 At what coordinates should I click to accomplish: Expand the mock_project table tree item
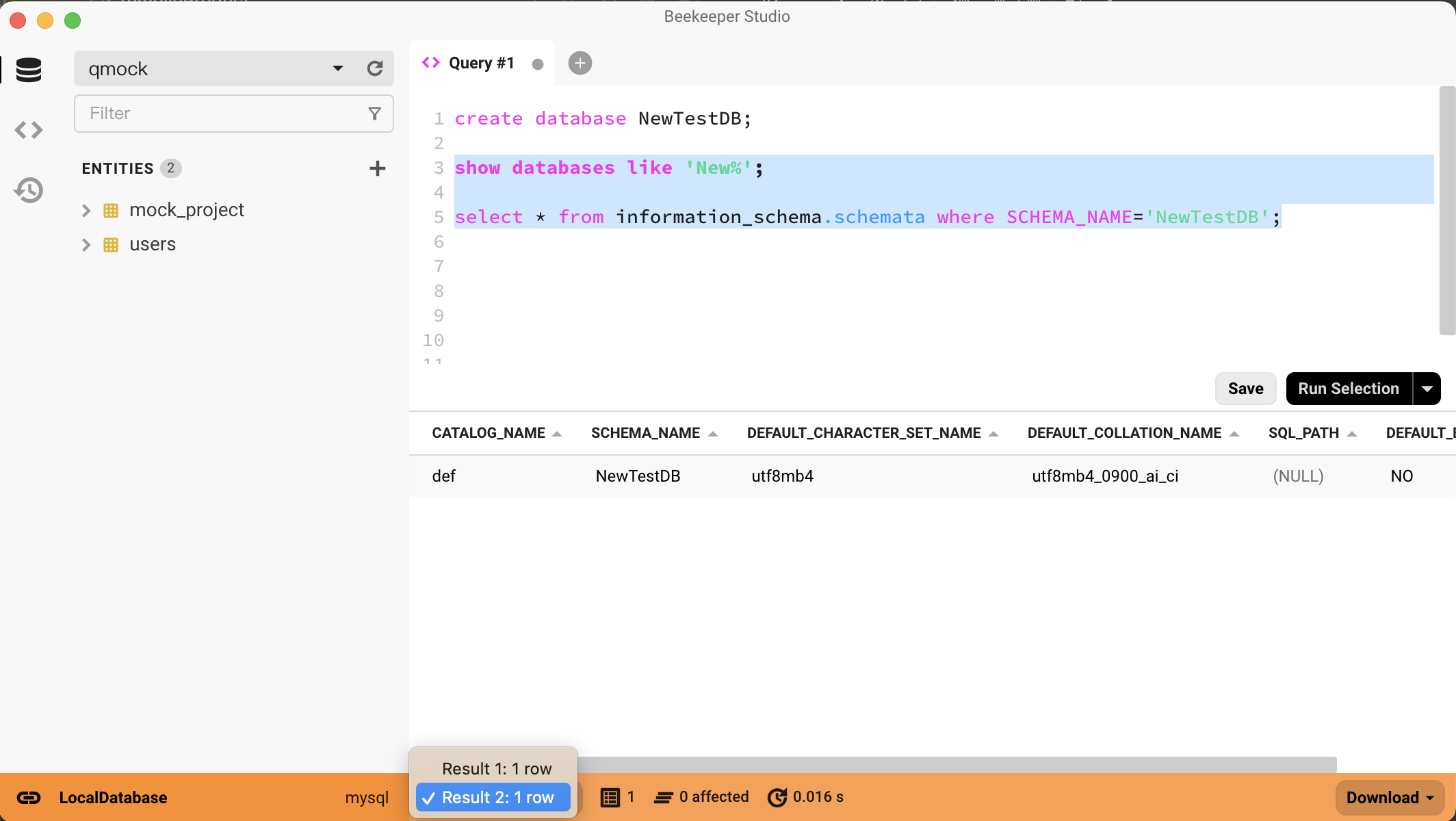pos(86,209)
